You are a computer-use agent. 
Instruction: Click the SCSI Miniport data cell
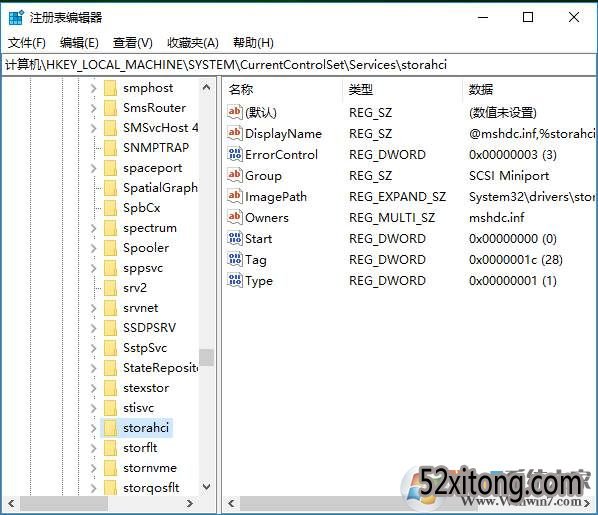[x=509, y=176]
